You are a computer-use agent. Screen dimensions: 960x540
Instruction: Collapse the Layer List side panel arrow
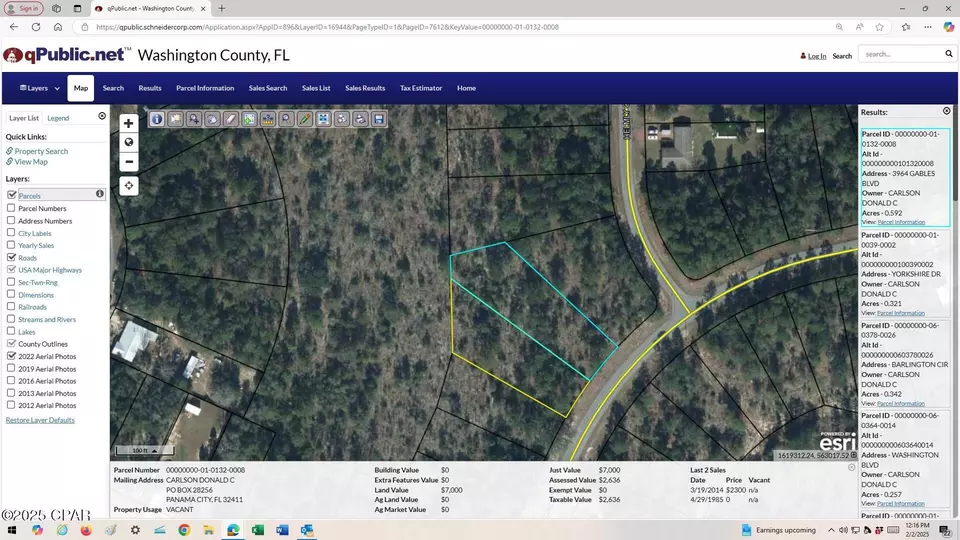[102, 116]
